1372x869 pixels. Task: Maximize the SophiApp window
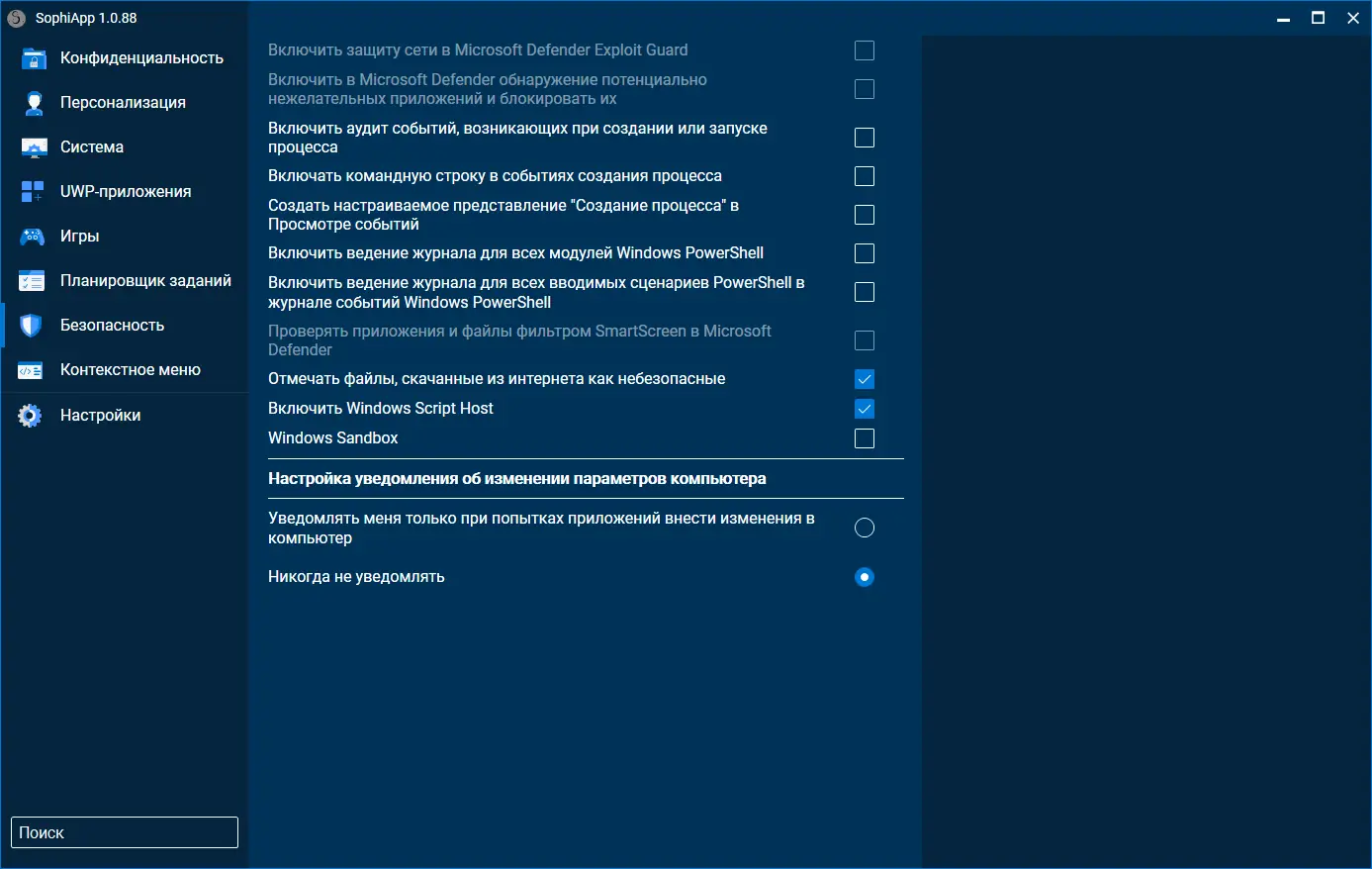1318,18
